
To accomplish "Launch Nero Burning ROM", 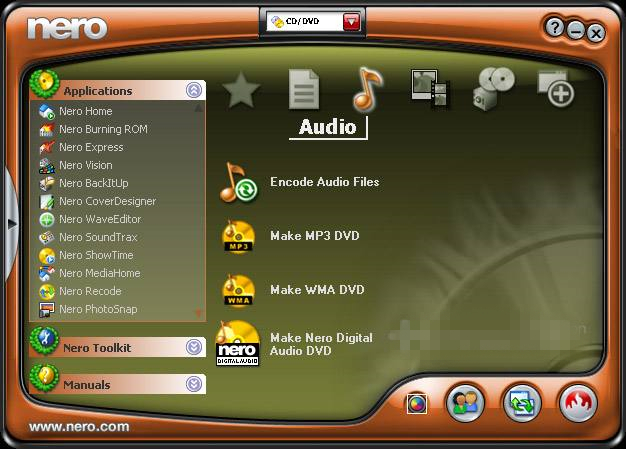I will 103,129.
